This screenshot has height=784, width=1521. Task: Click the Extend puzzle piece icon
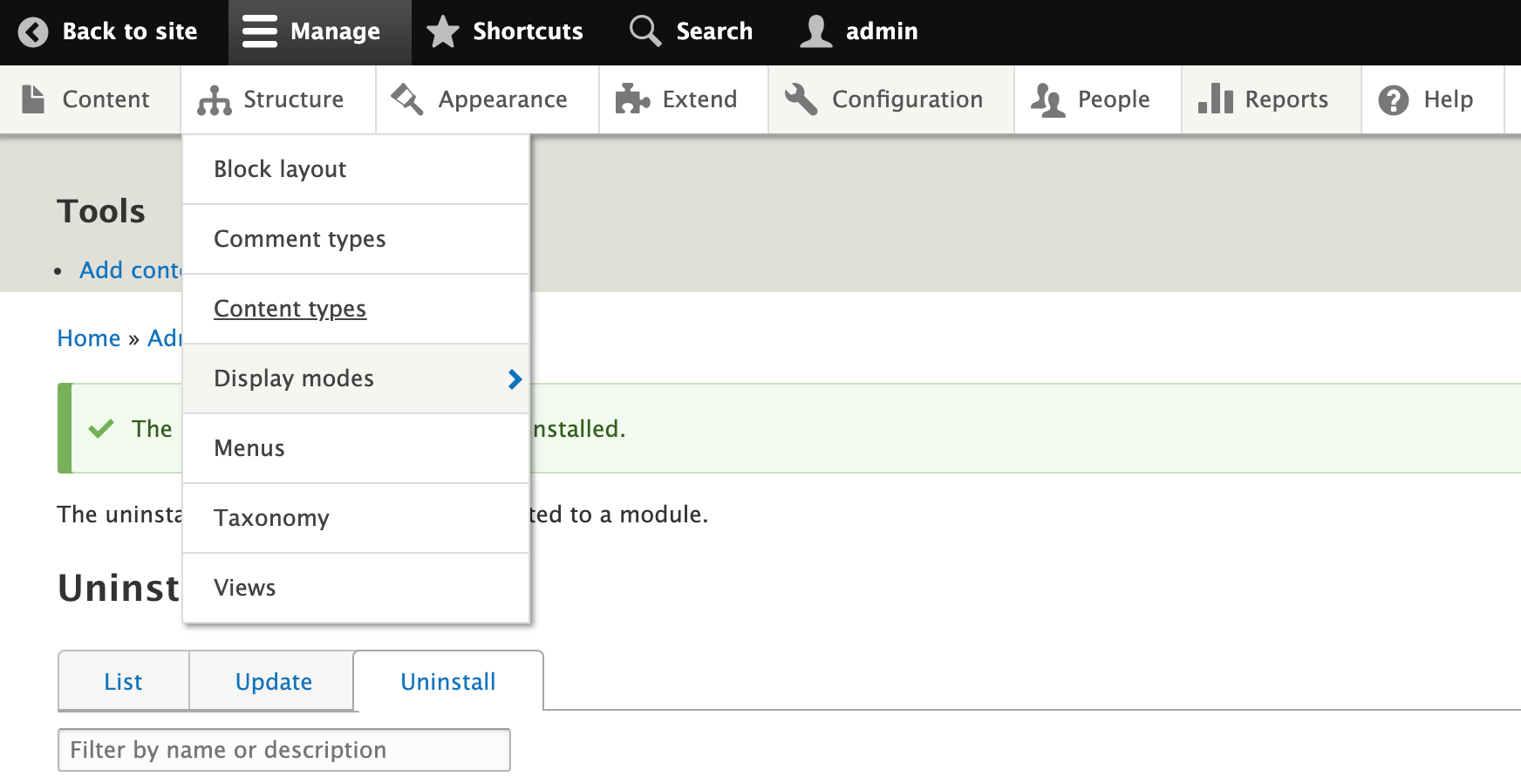[x=632, y=99]
